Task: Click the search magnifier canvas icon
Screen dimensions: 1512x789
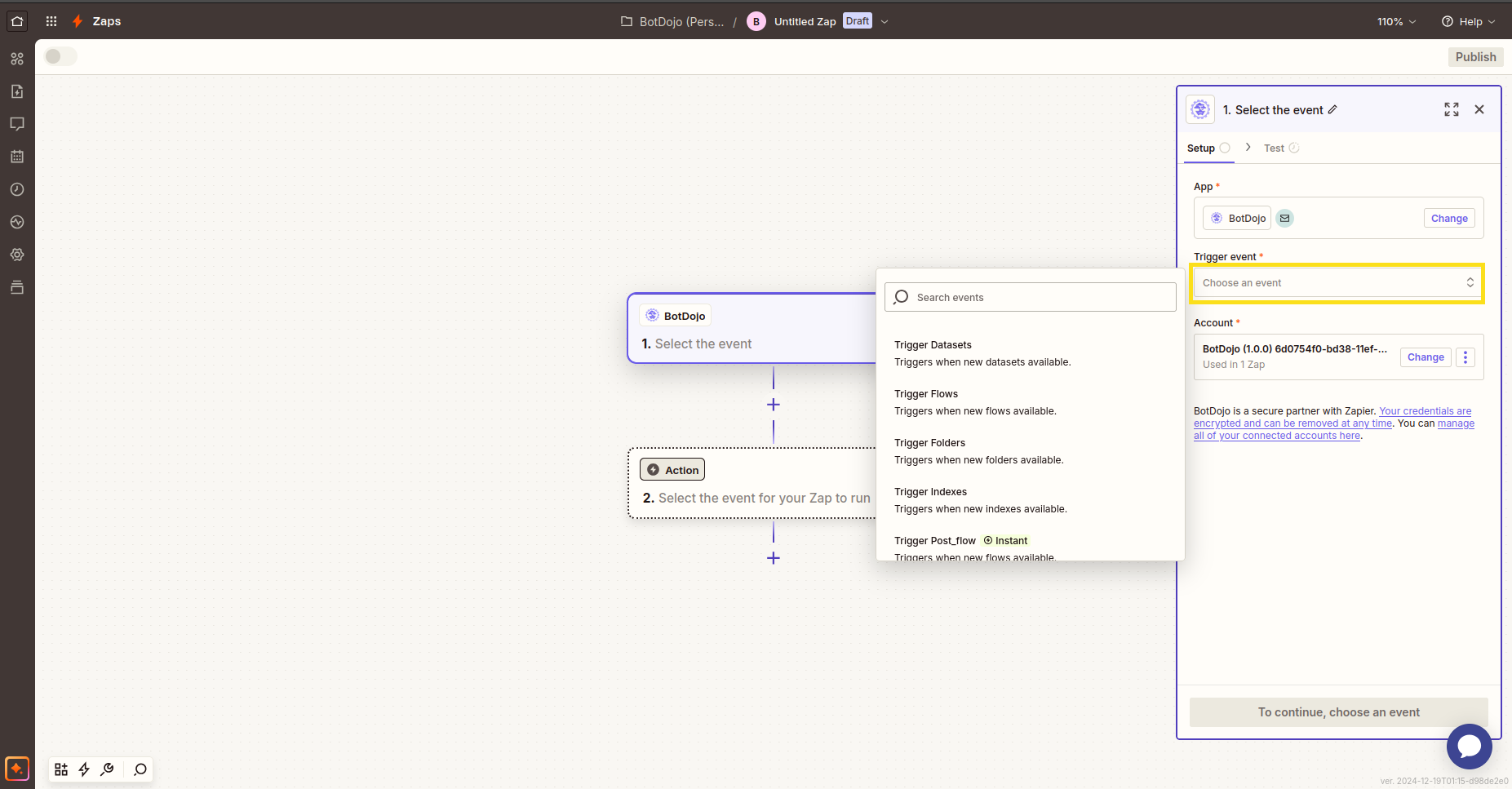Action: (x=140, y=769)
